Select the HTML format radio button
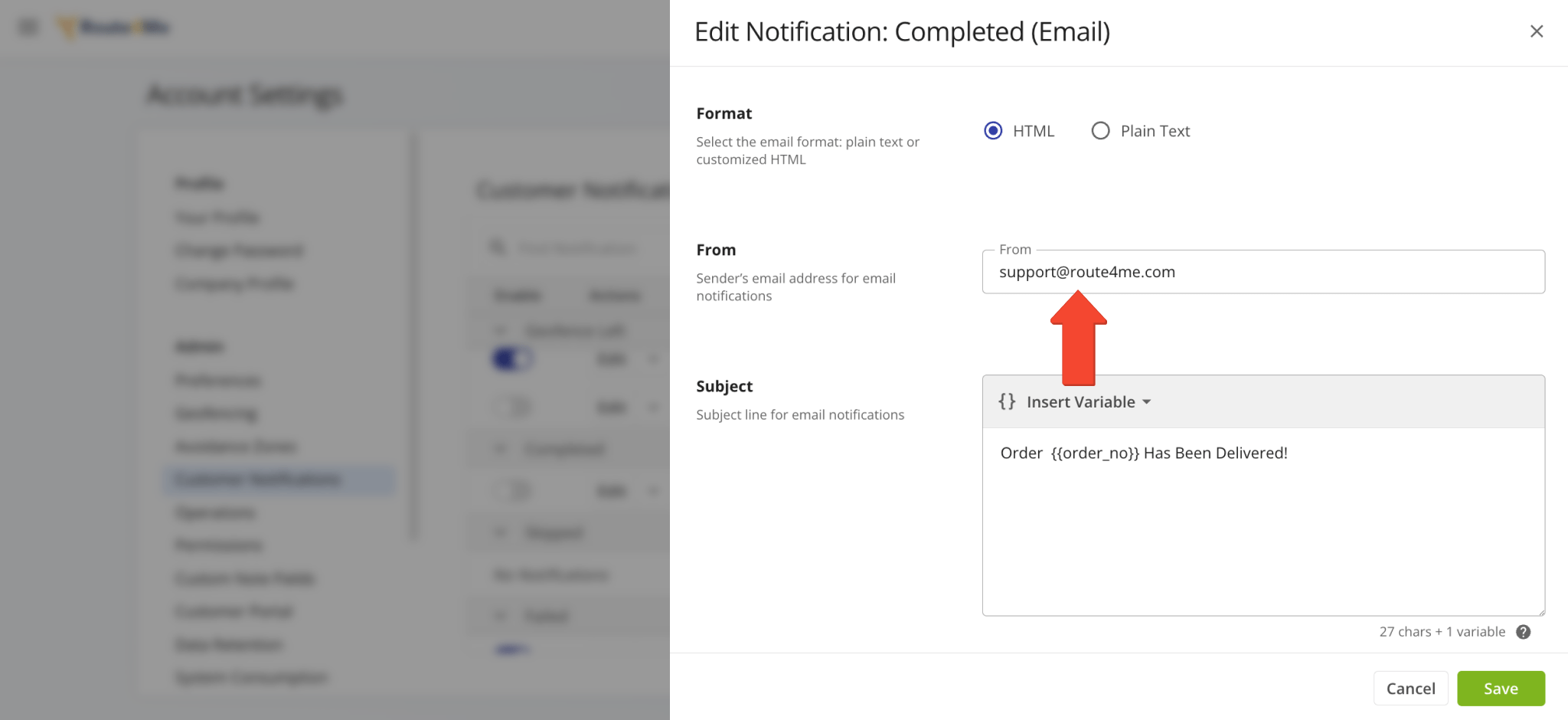Viewport: 1568px width, 720px height. (x=993, y=131)
